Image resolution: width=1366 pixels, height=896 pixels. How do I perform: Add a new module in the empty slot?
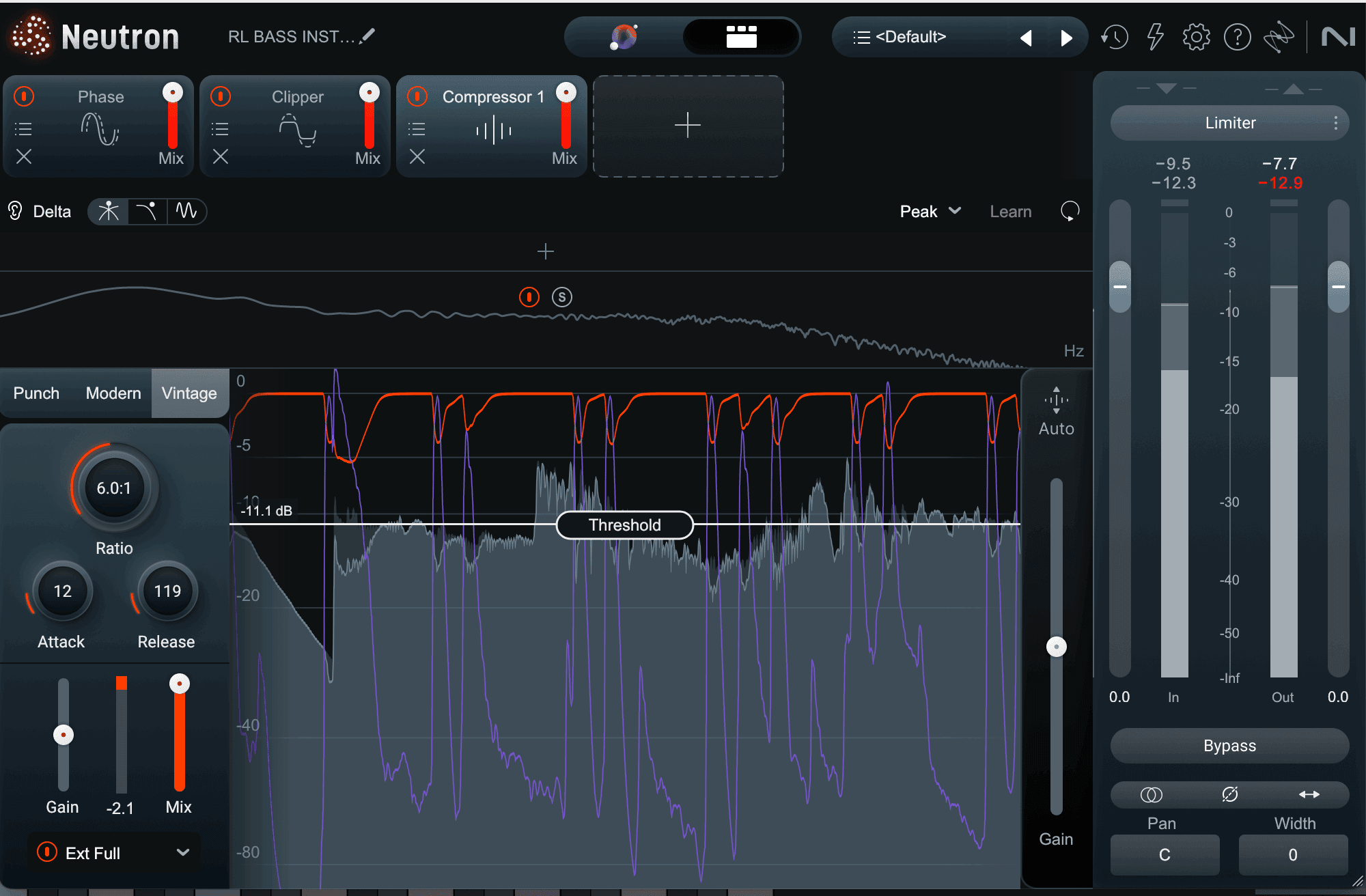(x=688, y=126)
